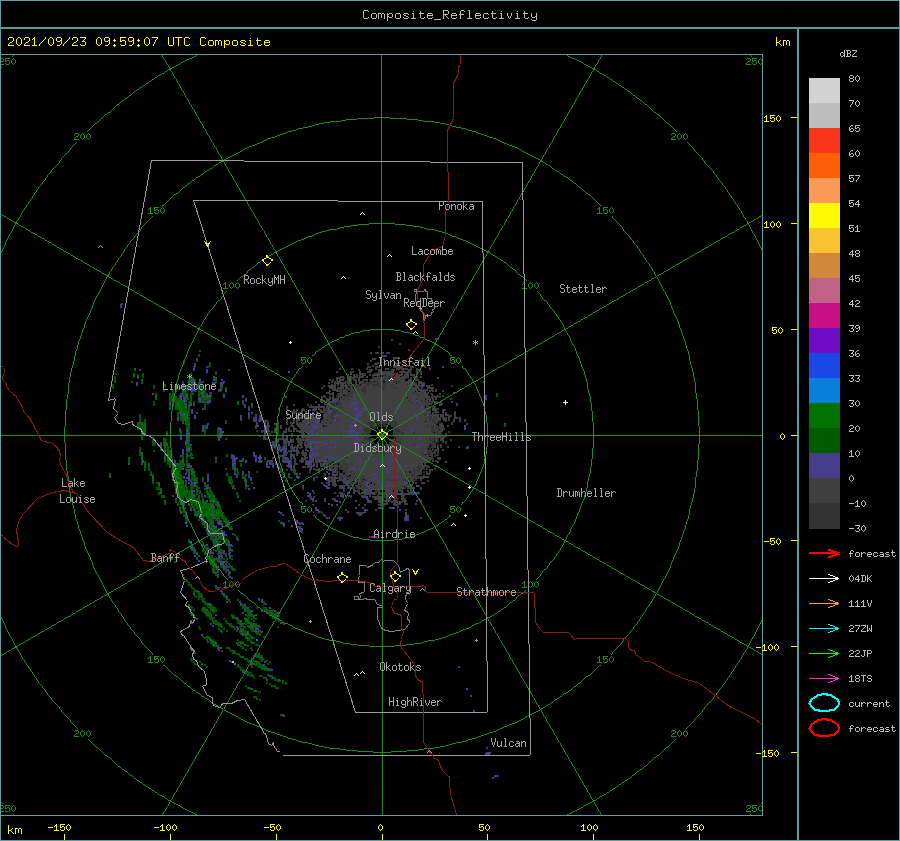Click the white asterisk marker above Limestone
This screenshot has height=841, width=900.
click(189, 377)
